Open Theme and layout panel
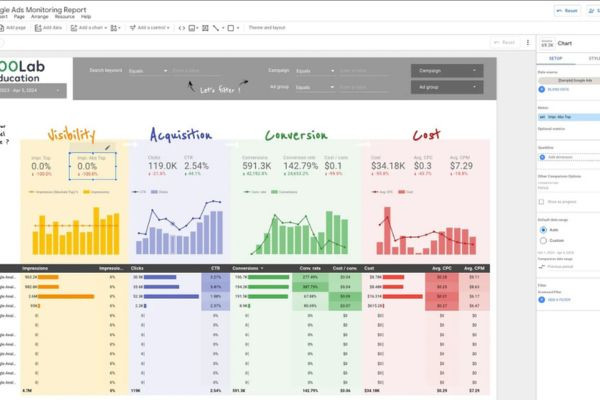Image resolution: width=600 pixels, height=400 pixels. (267, 28)
